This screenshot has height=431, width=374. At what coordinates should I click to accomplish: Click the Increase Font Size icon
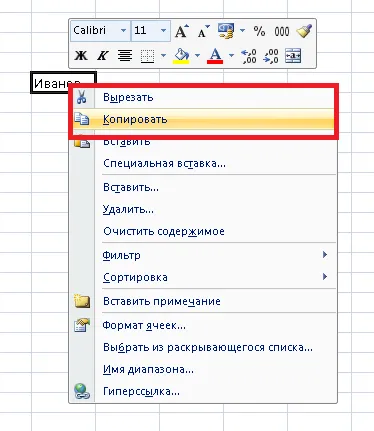(x=182, y=31)
